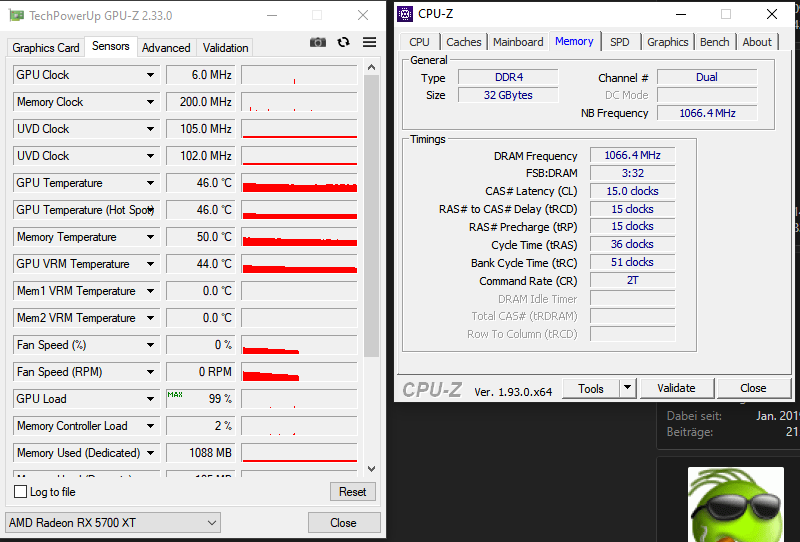The image size is (800, 542).
Task: Open the CPU-Z Bench tab
Action: pyautogui.click(x=714, y=42)
